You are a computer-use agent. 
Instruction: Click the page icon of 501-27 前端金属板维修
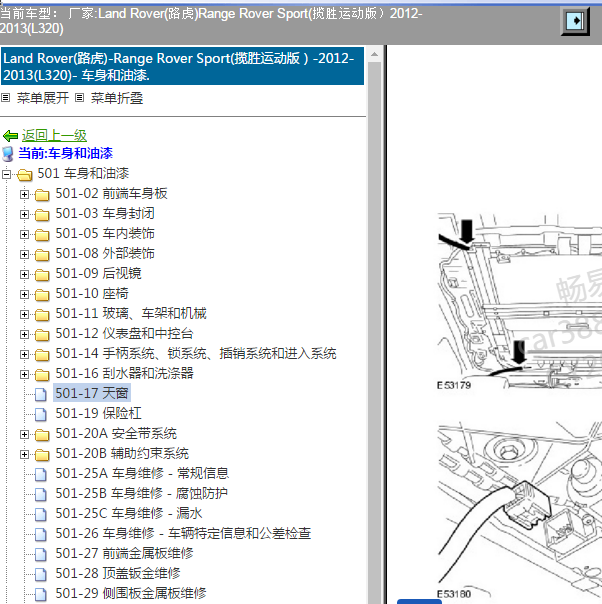tap(41, 554)
